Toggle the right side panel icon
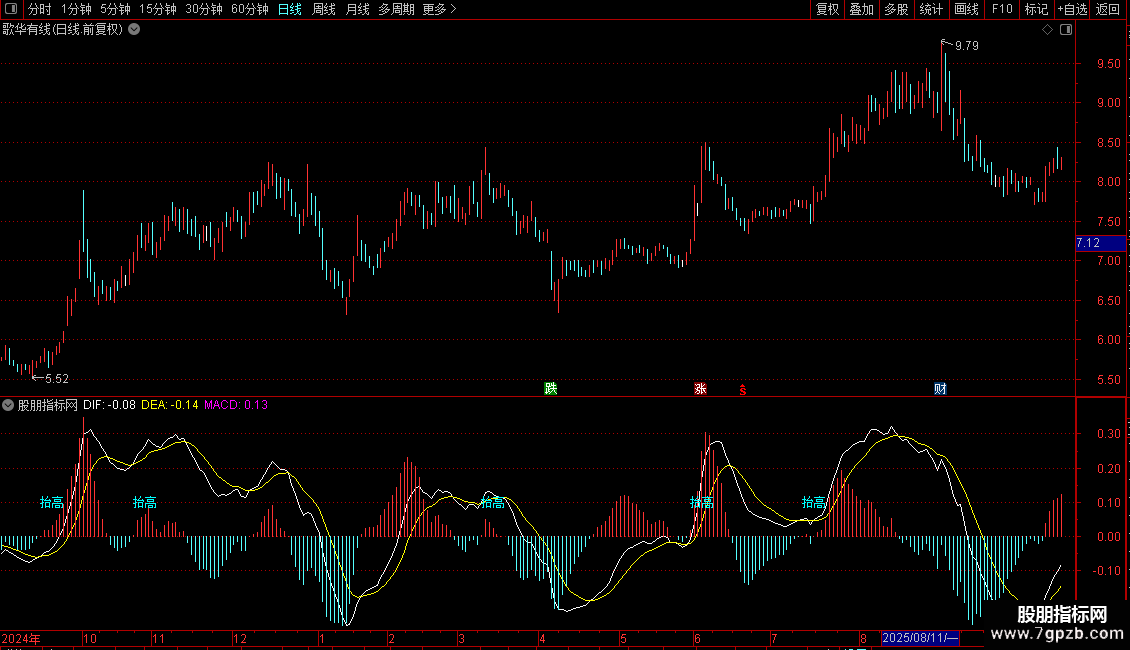 click(1065, 30)
